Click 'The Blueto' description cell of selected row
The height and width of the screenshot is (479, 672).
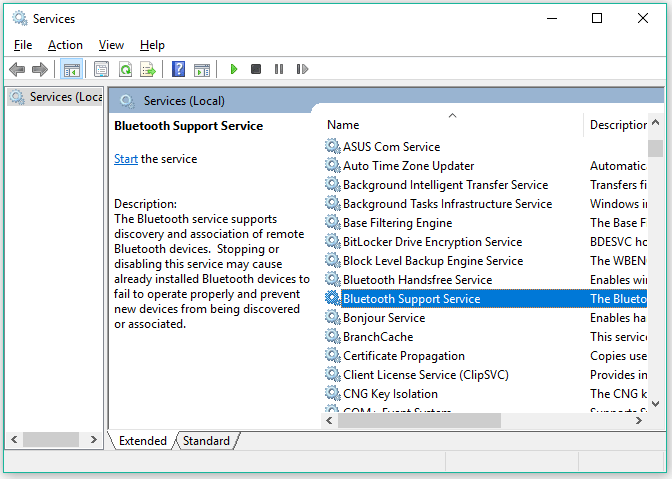tap(618, 299)
